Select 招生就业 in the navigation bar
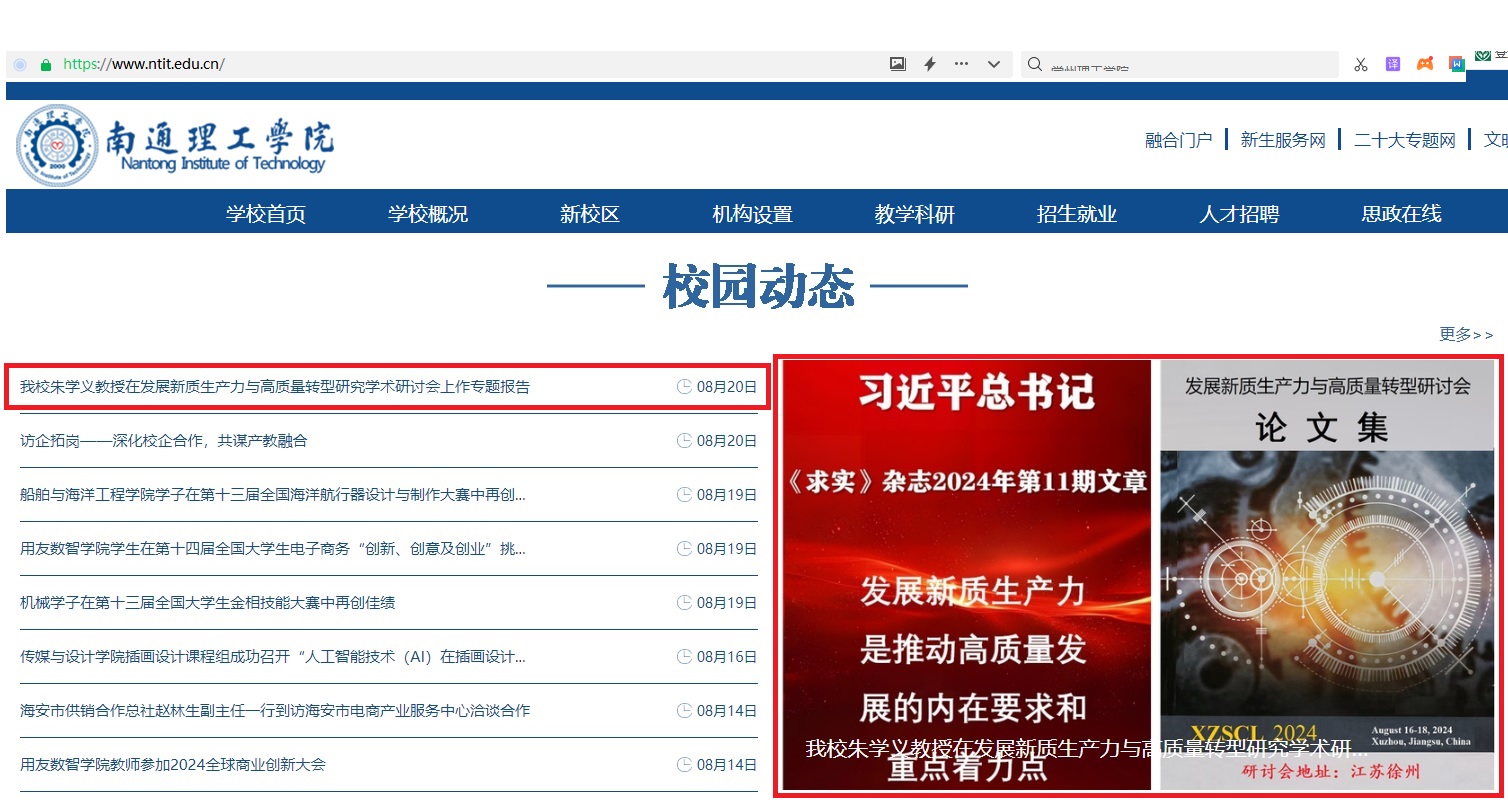Screen dimensions: 1508x808 tap(1077, 213)
